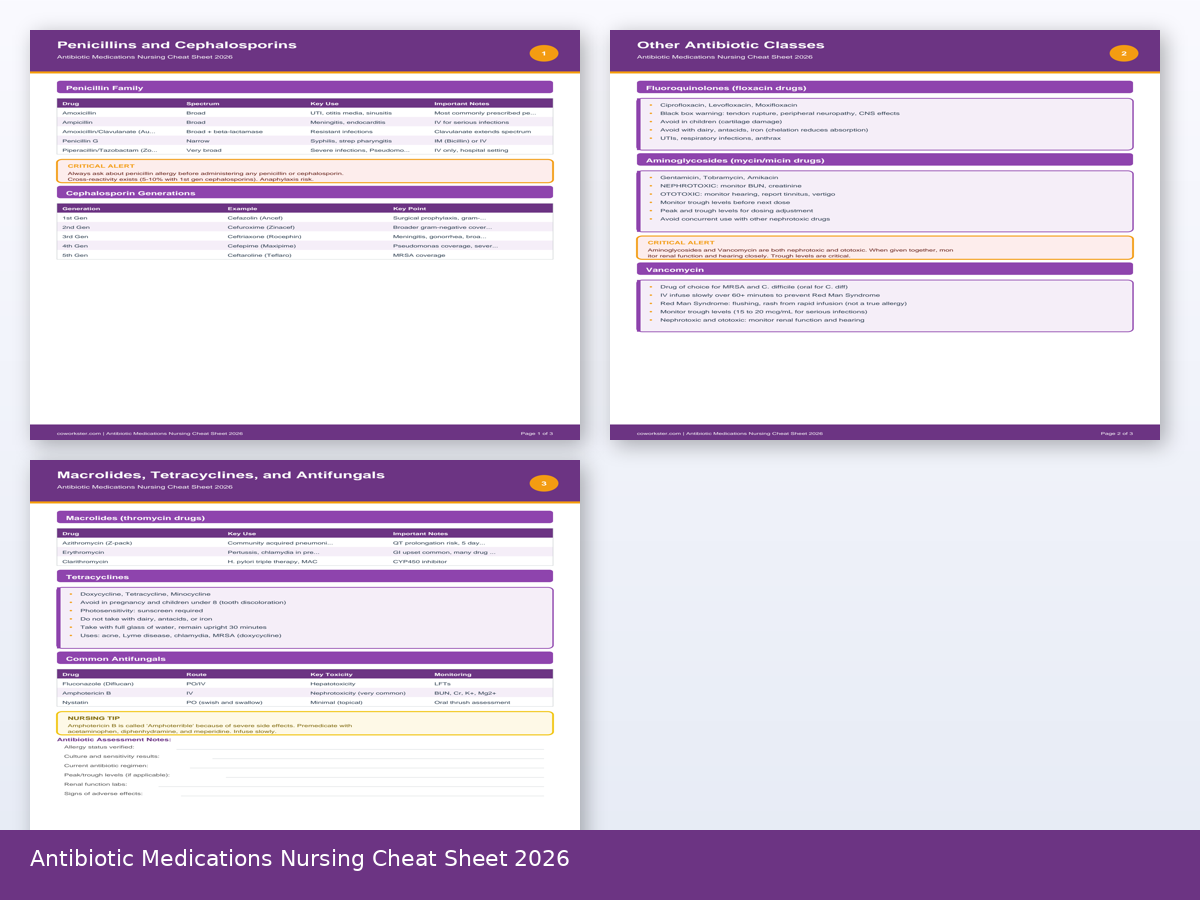Click the Allergy status verified input line
This screenshot has height=900, width=1200.
(360, 747)
